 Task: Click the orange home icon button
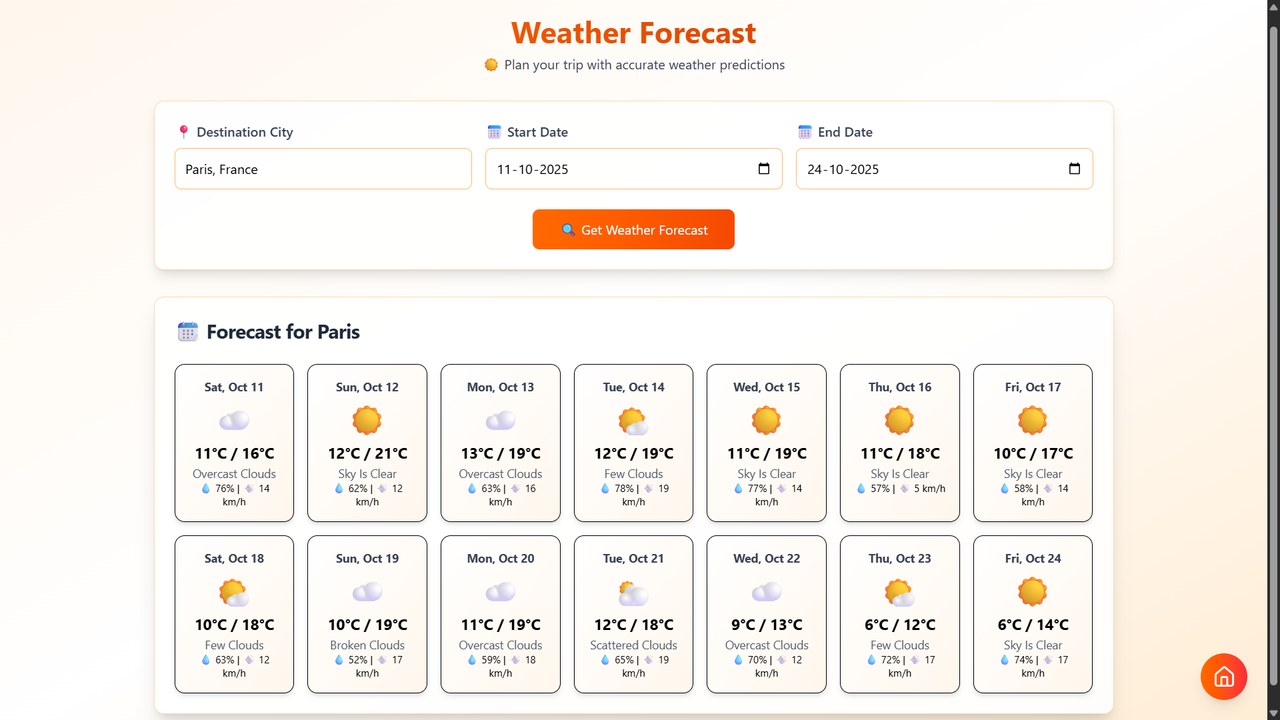[x=1224, y=677]
